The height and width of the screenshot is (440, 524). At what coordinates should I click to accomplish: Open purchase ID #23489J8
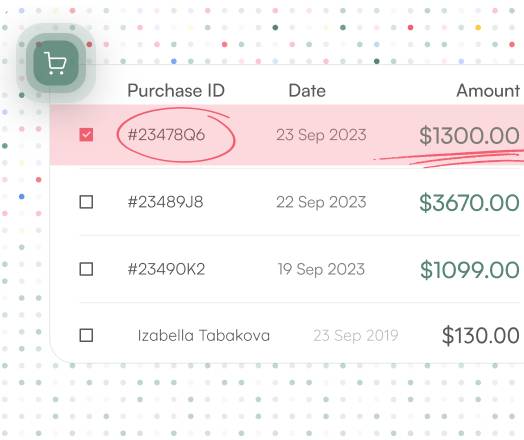[x=165, y=202]
